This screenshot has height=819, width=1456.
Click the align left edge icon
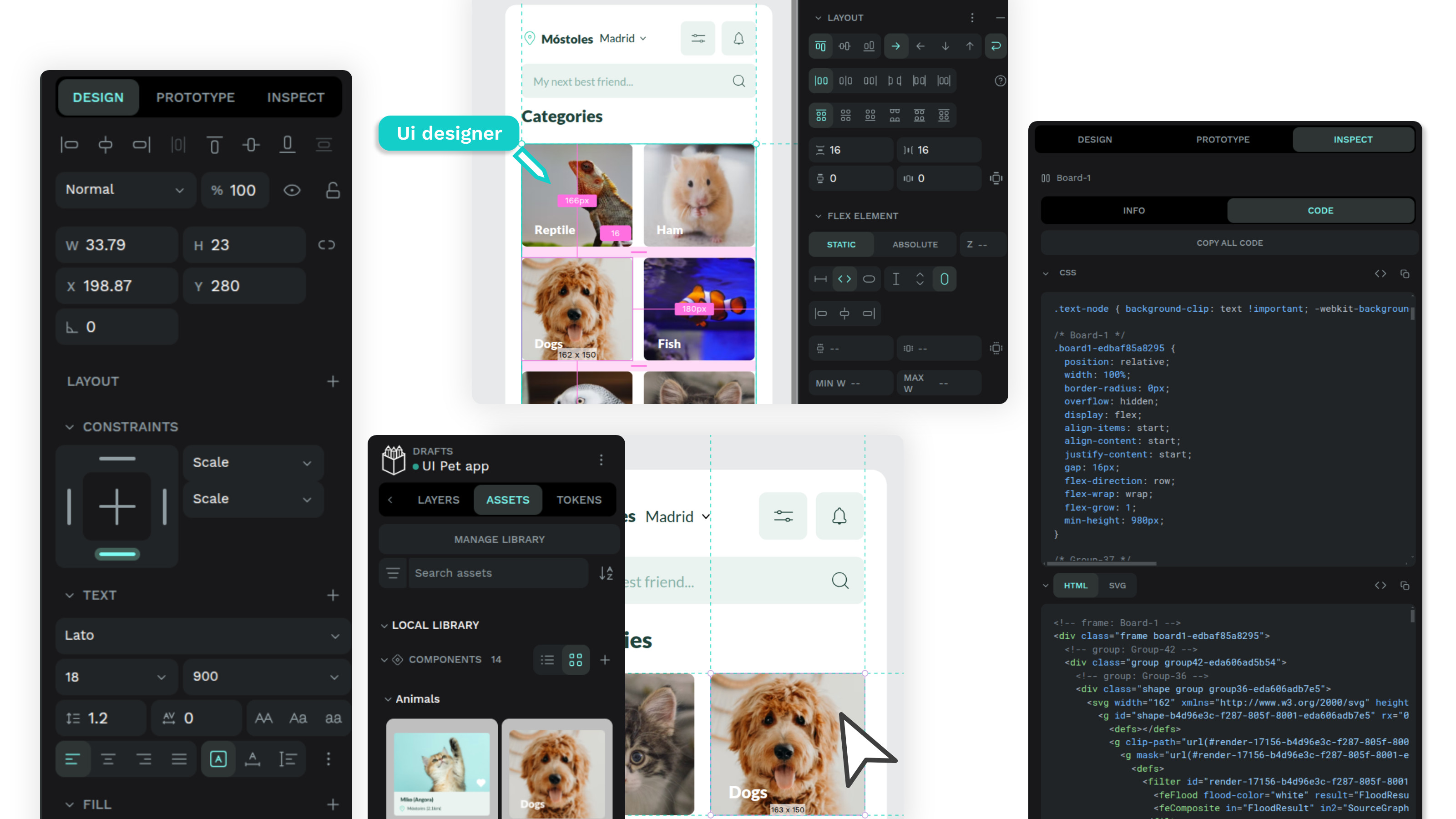point(69,145)
